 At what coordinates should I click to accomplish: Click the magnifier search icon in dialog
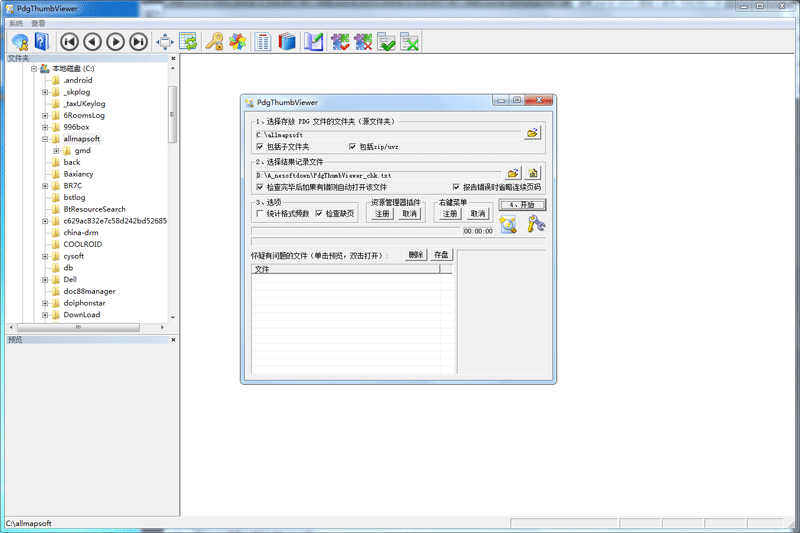508,224
